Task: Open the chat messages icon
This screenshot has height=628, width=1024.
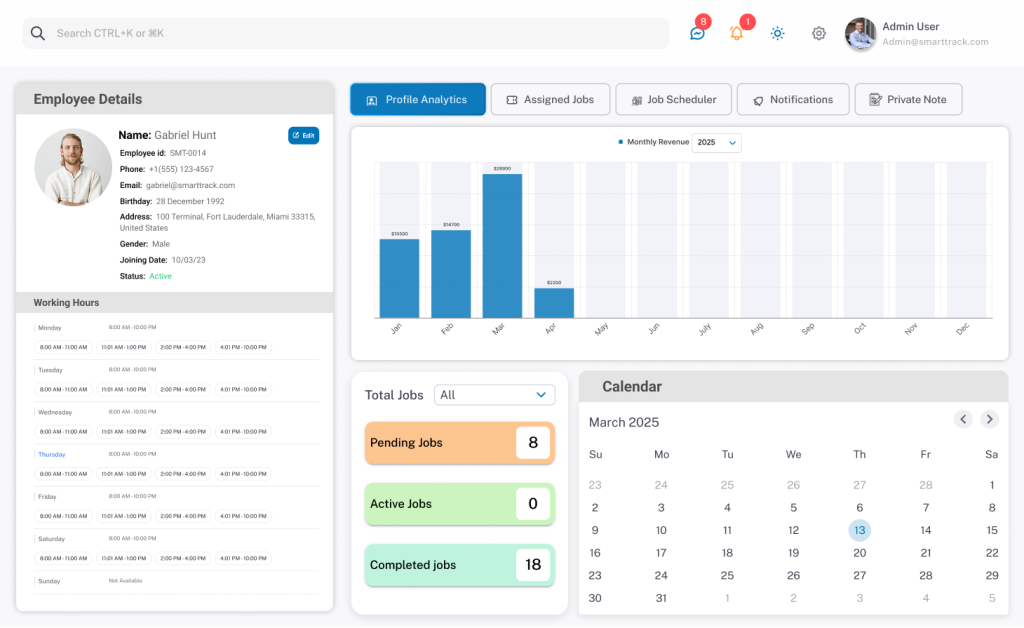Action: click(x=697, y=33)
